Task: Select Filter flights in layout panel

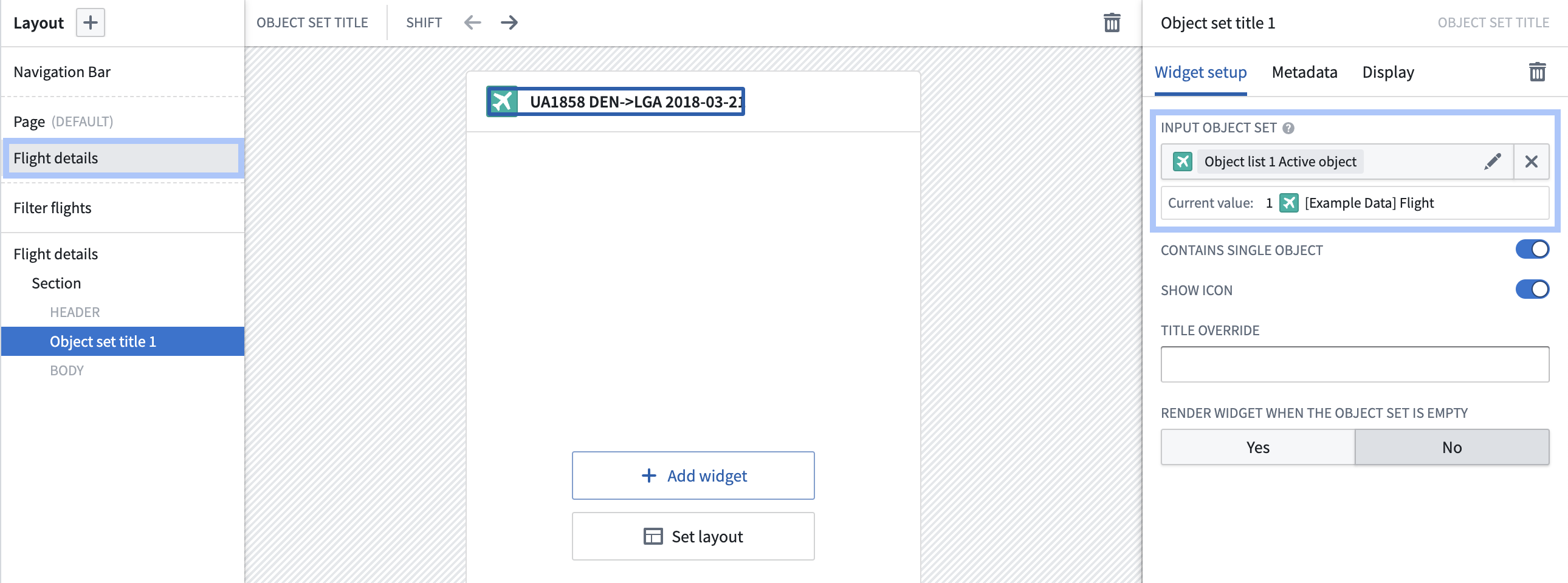Action: click(x=122, y=208)
